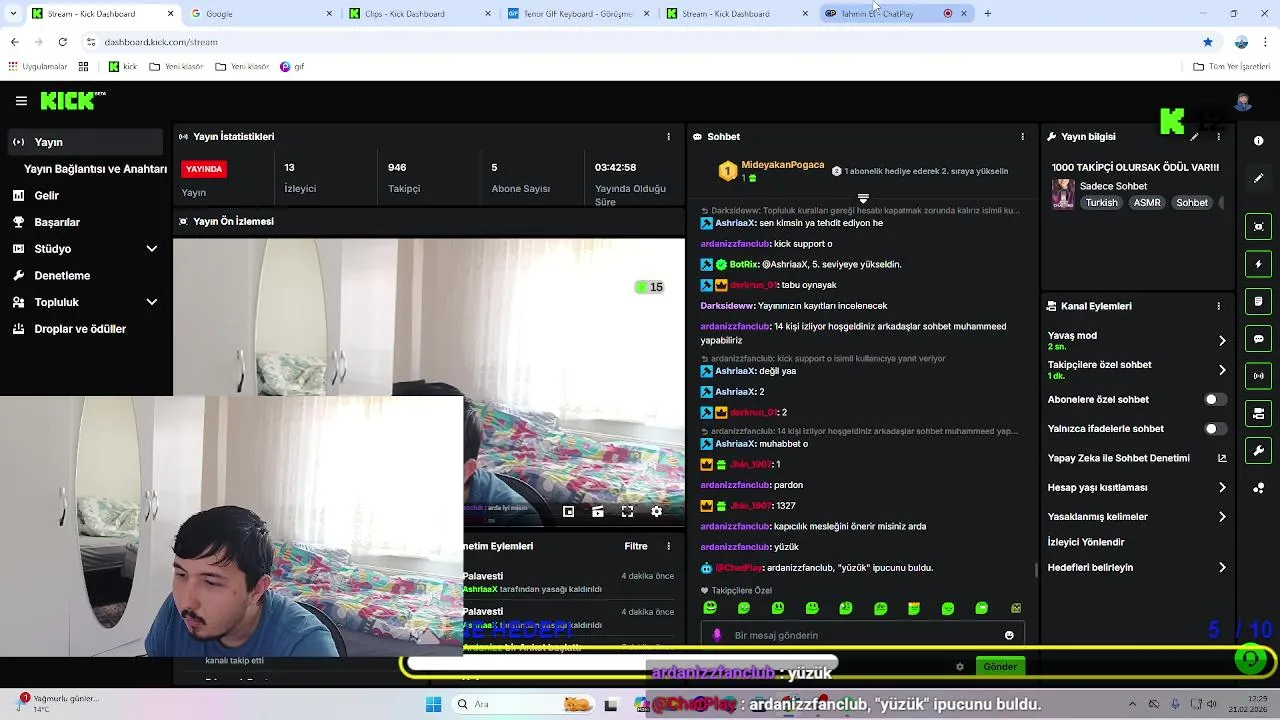Open Windows Start menu
Viewport: 1280px width, 720px height.
(433, 704)
